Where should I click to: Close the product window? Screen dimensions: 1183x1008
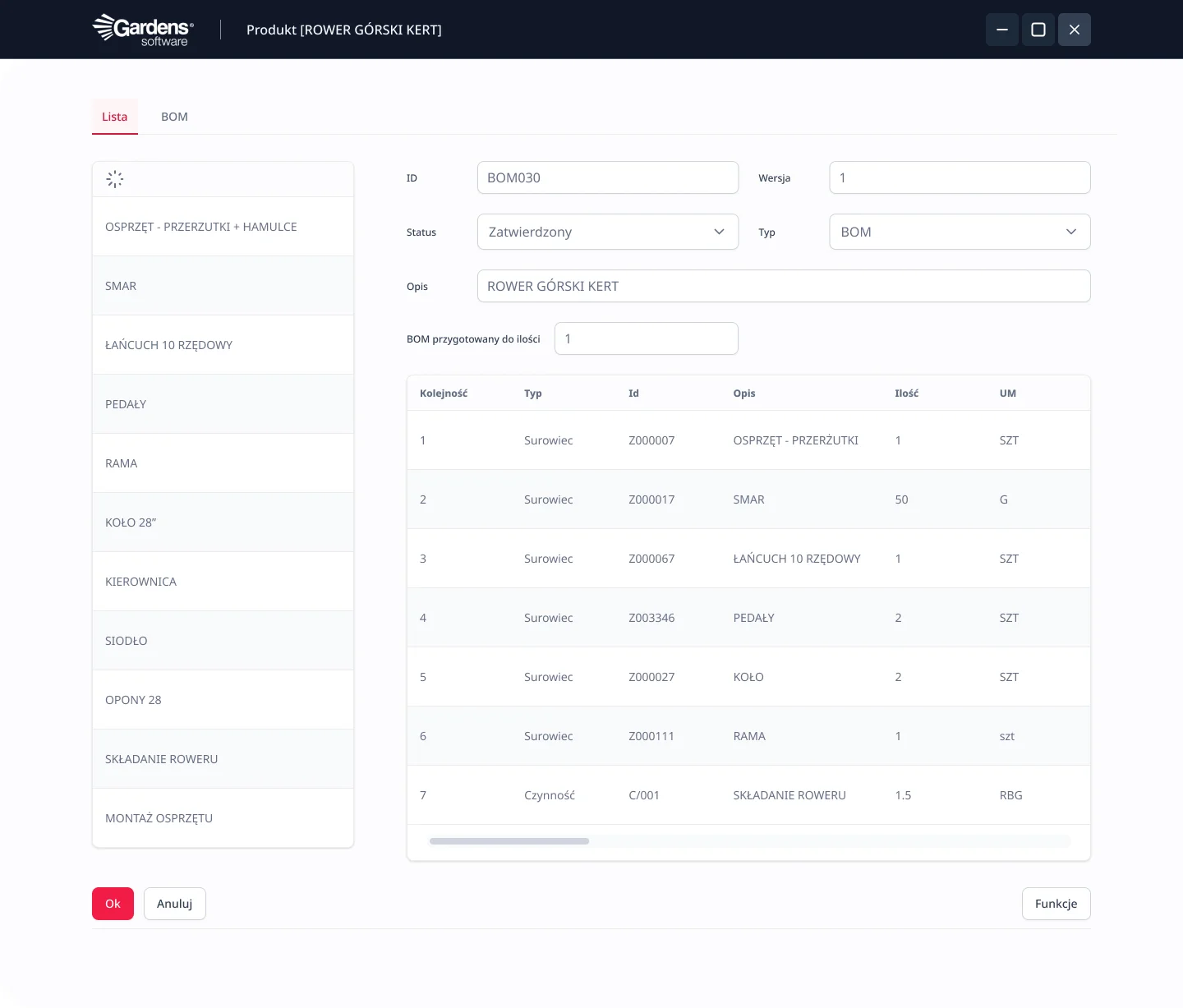pos(1074,30)
